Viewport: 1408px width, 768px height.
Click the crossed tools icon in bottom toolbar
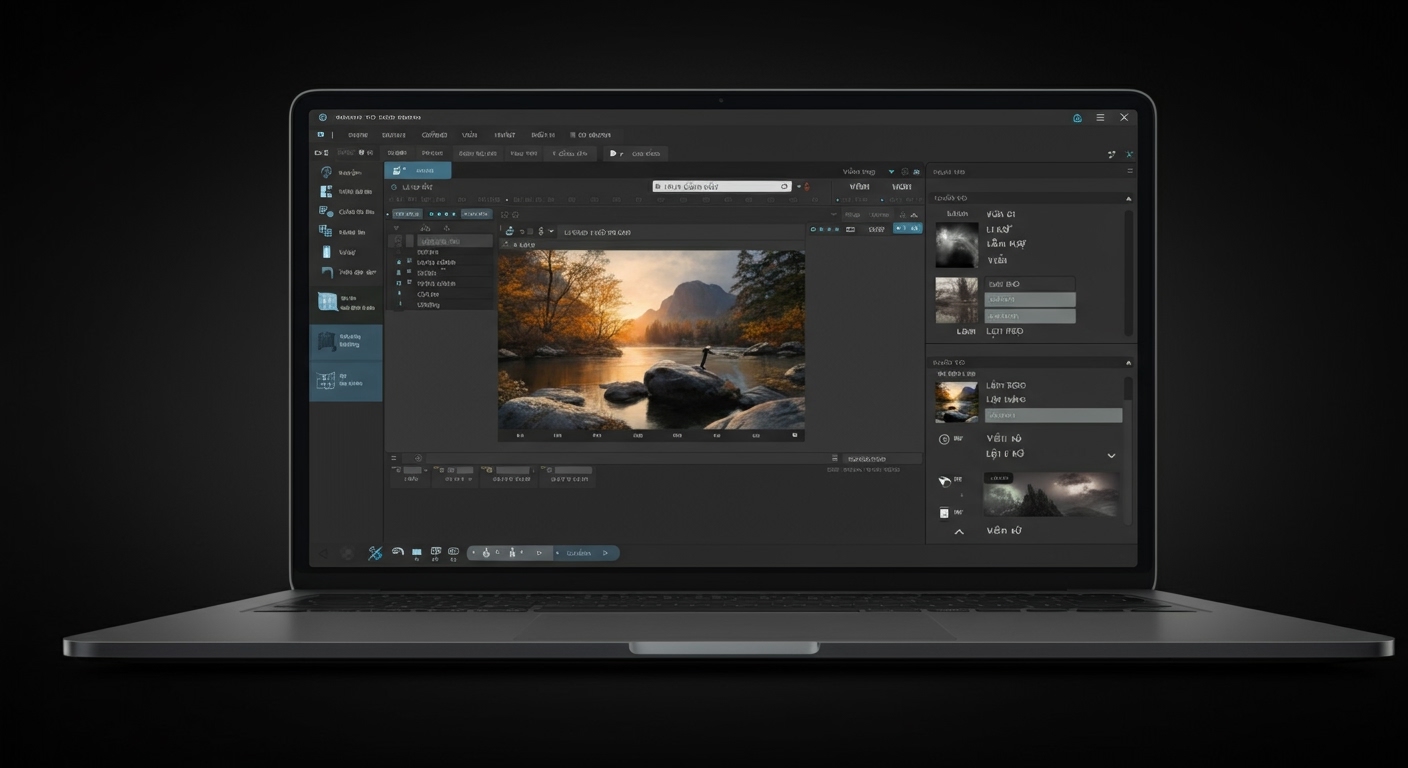click(x=375, y=553)
